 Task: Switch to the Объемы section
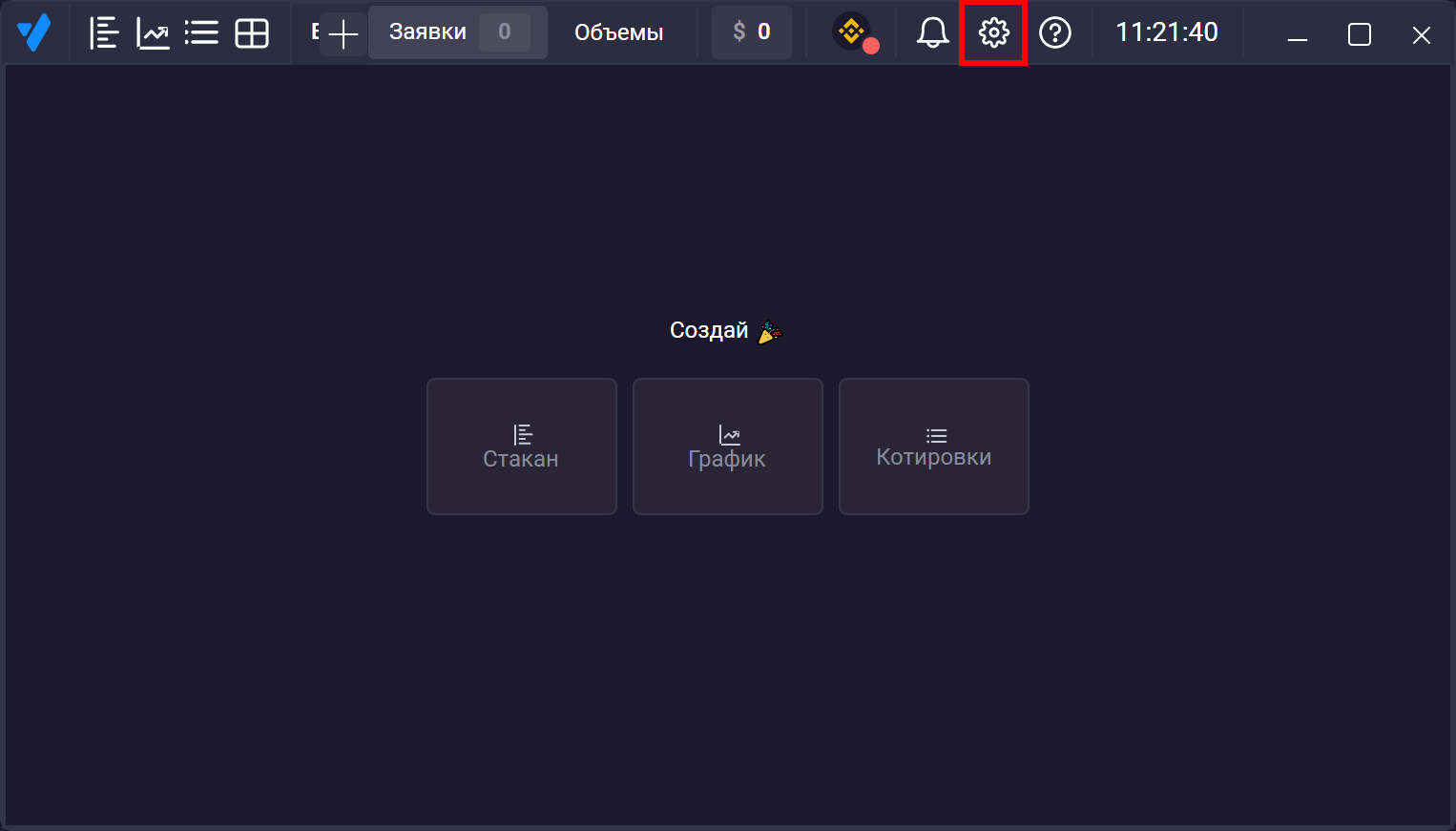click(618, 32)
